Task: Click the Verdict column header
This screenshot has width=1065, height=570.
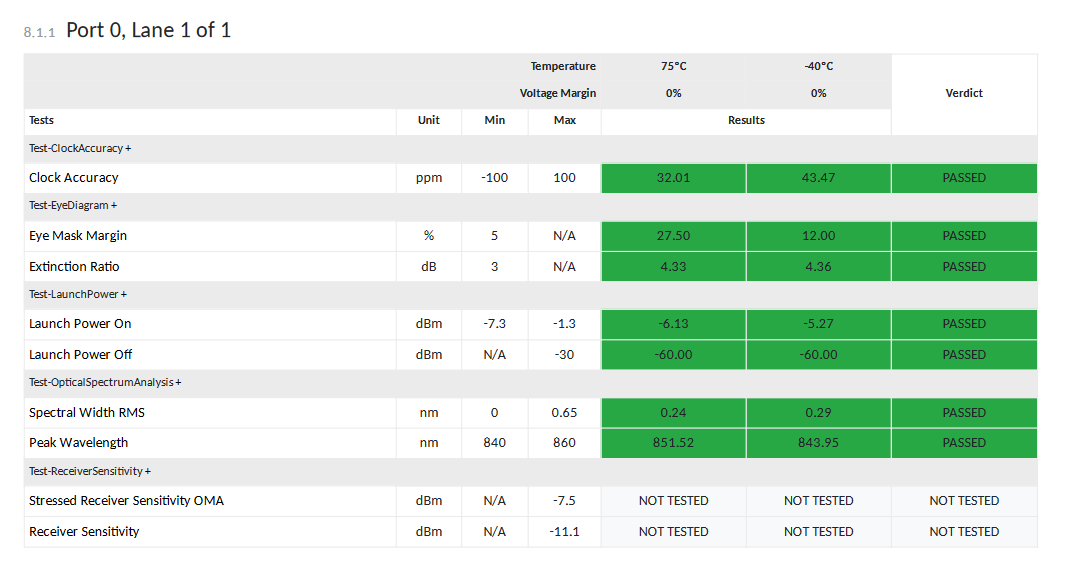Action: (963, 93)
